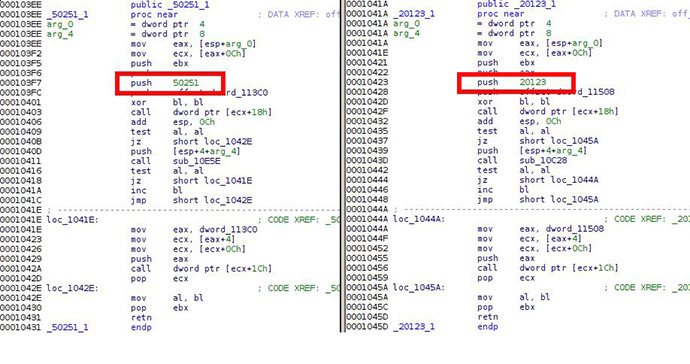Select 'test al, al' at address 00010435
Viewport: 690px width, 364px height.
pyautogui.click(x=514, y=131)
